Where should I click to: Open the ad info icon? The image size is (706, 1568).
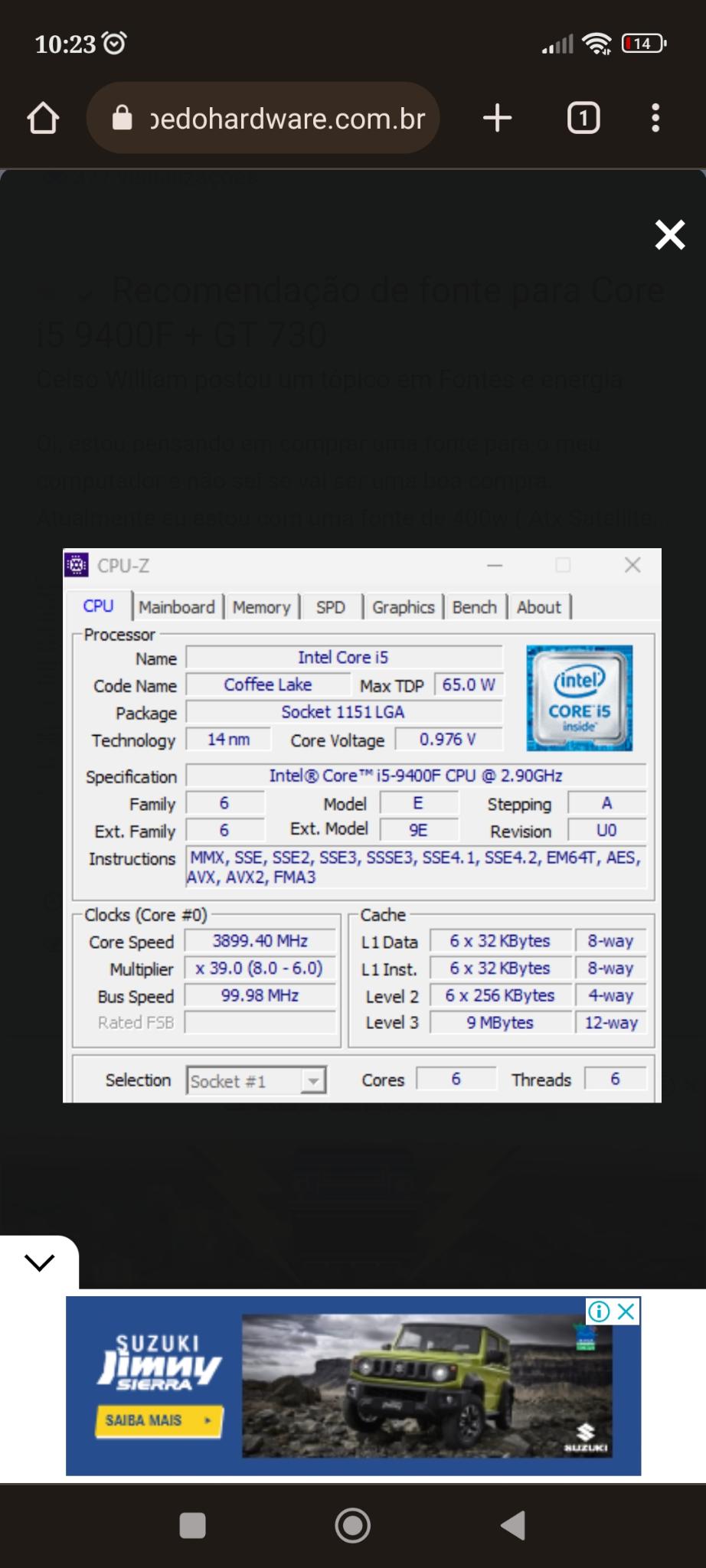599,1312
